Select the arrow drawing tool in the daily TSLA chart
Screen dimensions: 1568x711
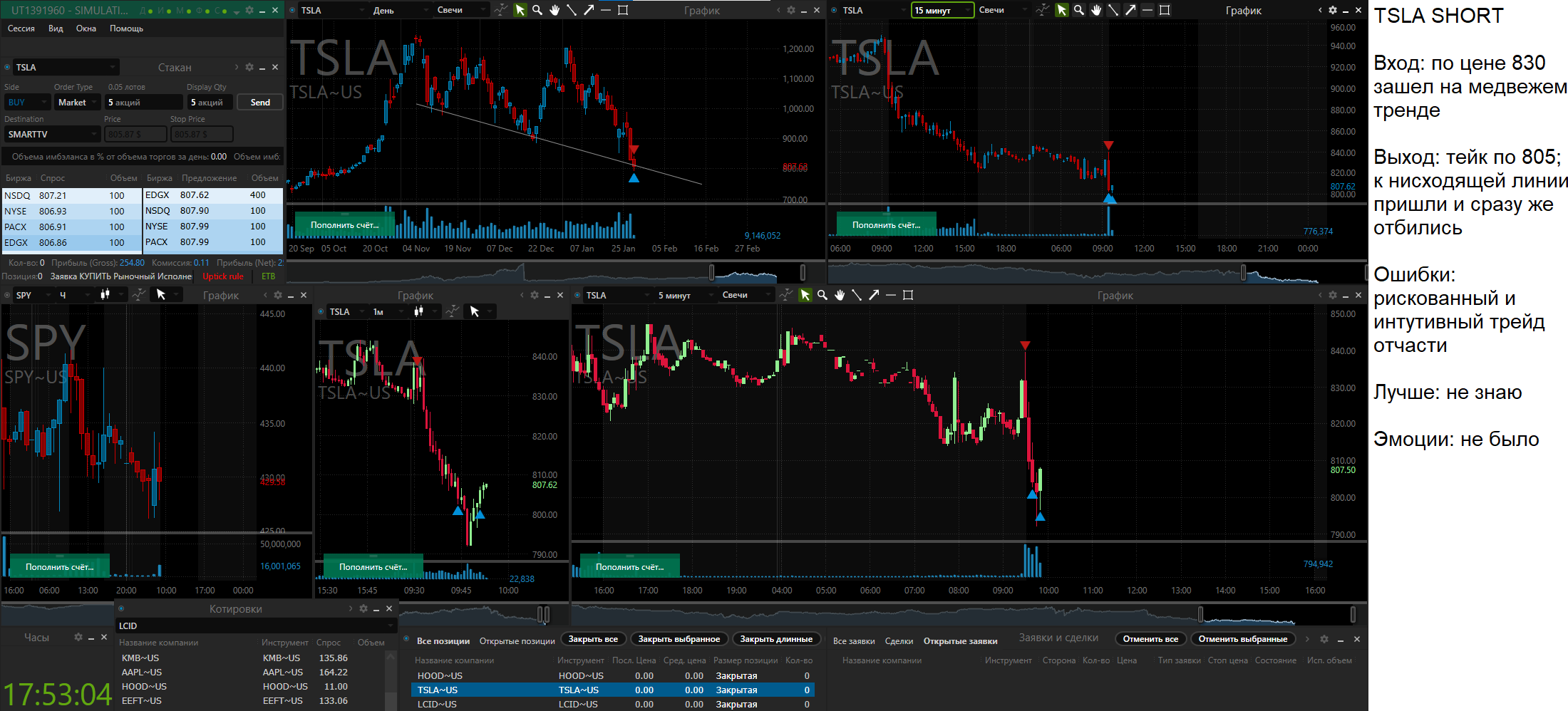coord(588,10)
